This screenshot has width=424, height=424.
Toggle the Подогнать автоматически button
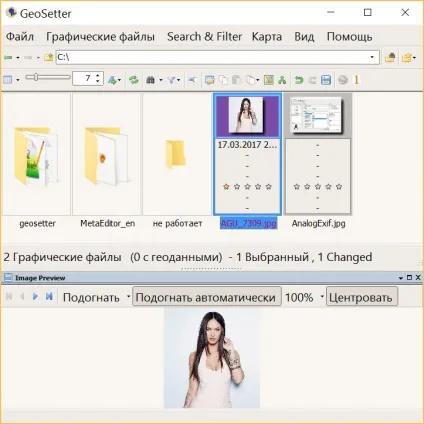click(x=207, y=297)
